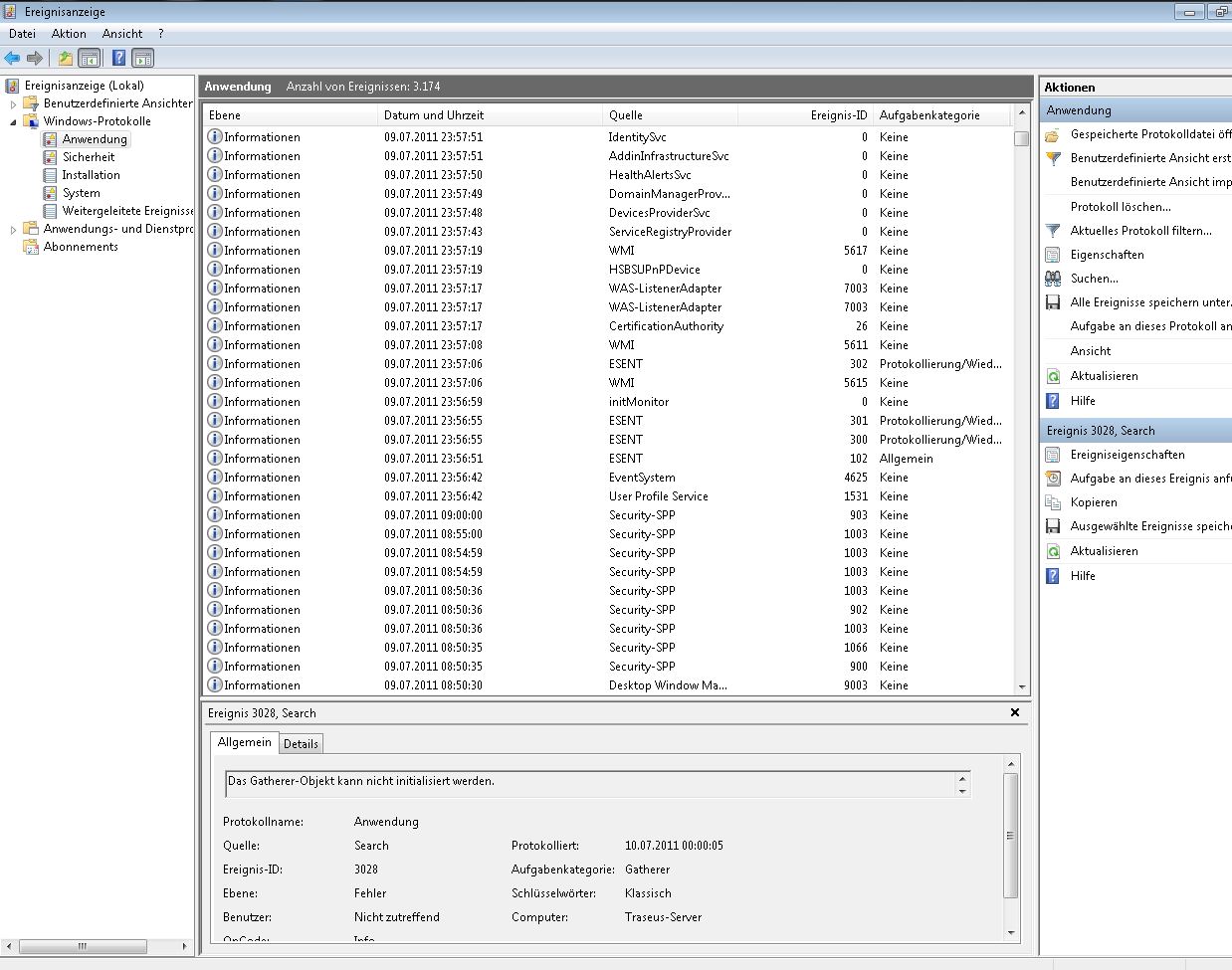This screenshot has width=1232, height=970.
Task: Switch to the Details tab
Action: [301, 744]
